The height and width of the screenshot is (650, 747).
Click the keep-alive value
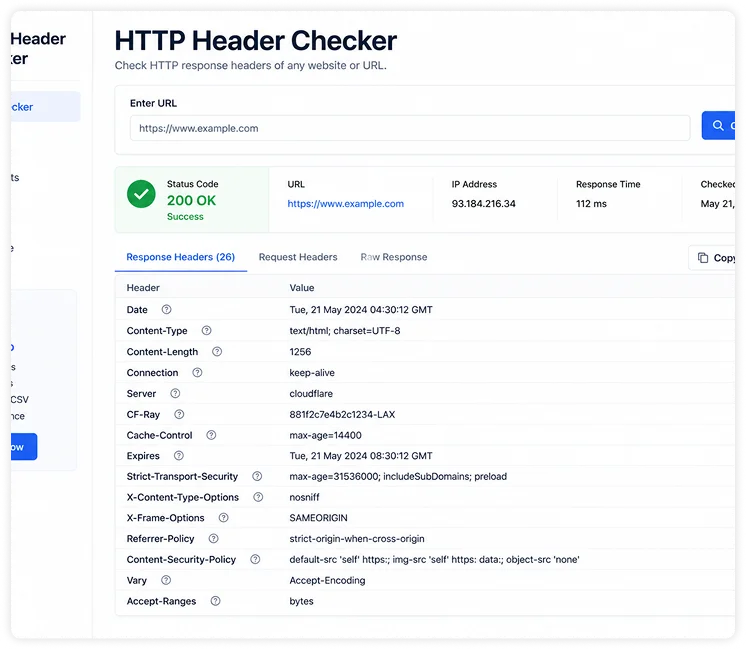pos(312,373)
